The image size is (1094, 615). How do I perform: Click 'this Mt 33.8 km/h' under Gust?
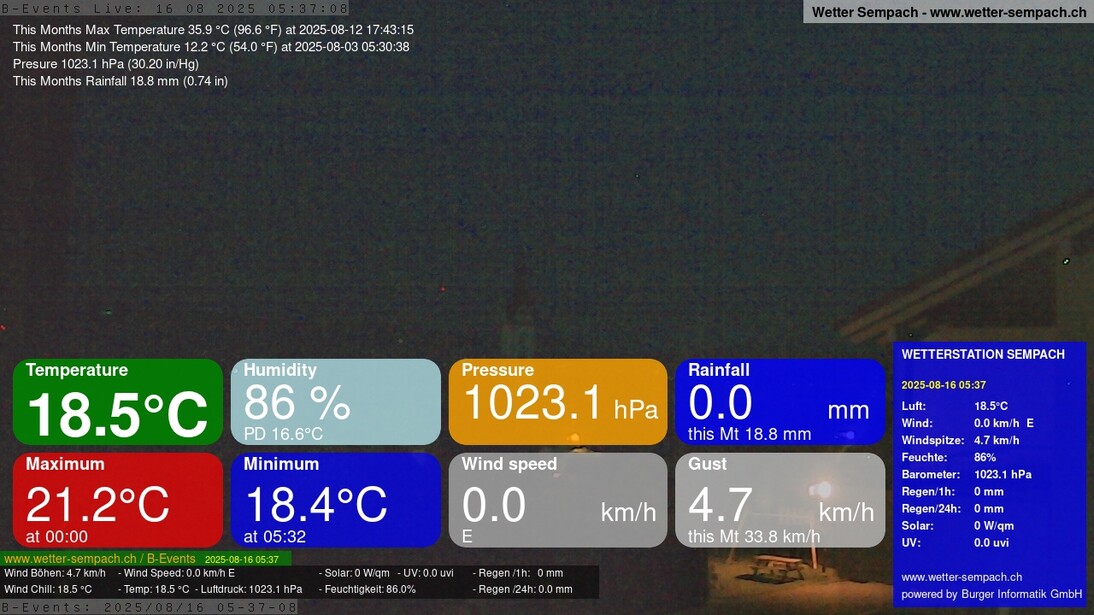point(754,537)
